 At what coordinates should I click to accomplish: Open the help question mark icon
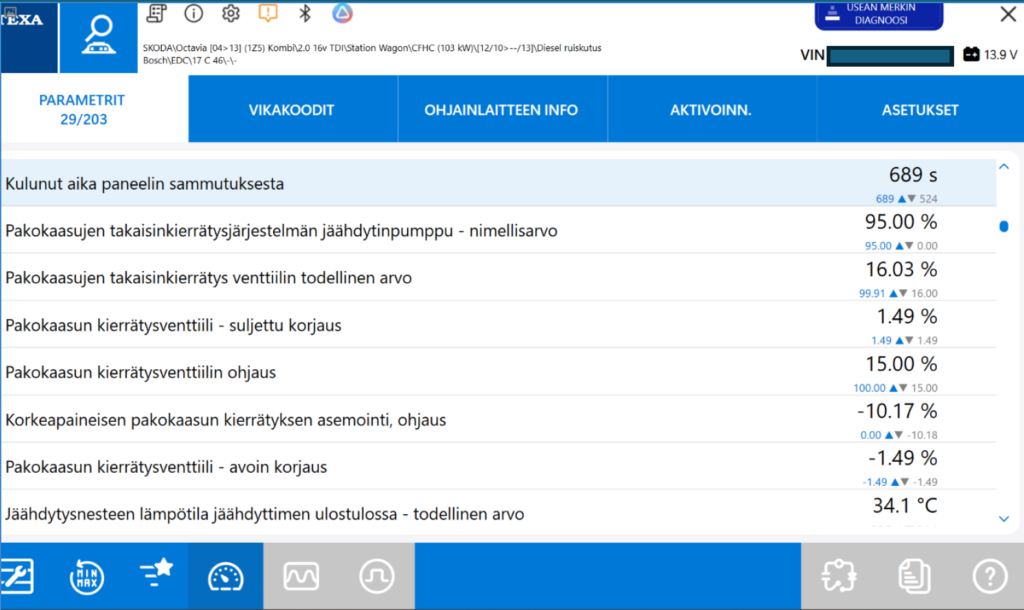pyautogui.click(x=990, y=576)
